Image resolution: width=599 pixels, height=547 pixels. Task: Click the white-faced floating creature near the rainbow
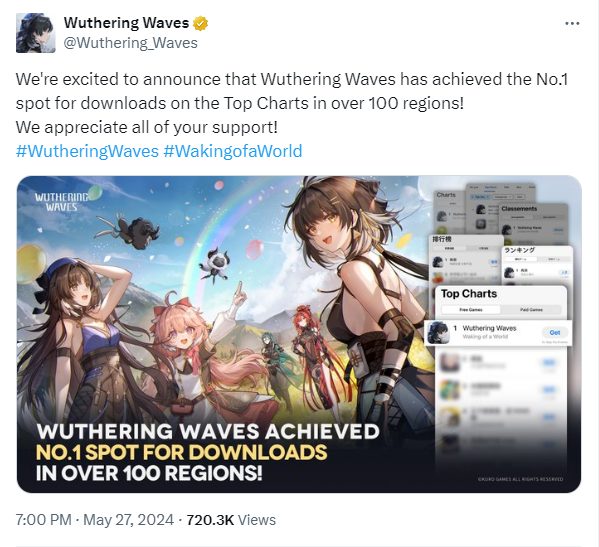pyautogui.click(x=215, y=264)
